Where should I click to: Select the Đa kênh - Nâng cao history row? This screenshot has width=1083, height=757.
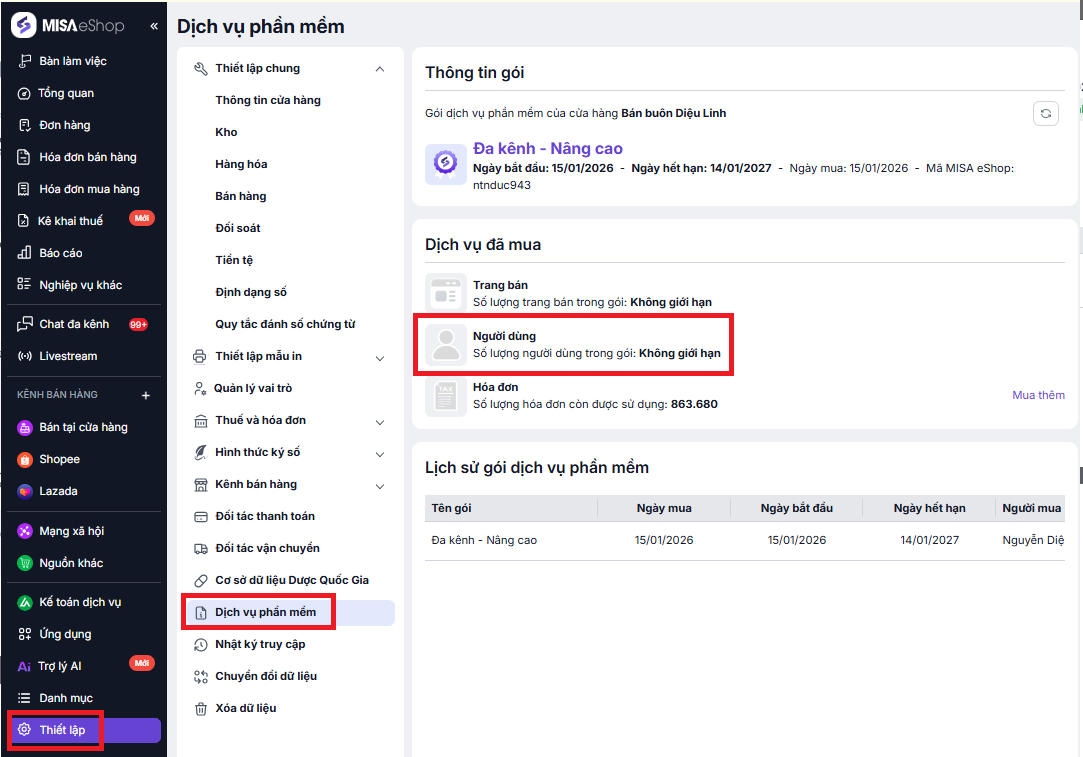point(745,540)
